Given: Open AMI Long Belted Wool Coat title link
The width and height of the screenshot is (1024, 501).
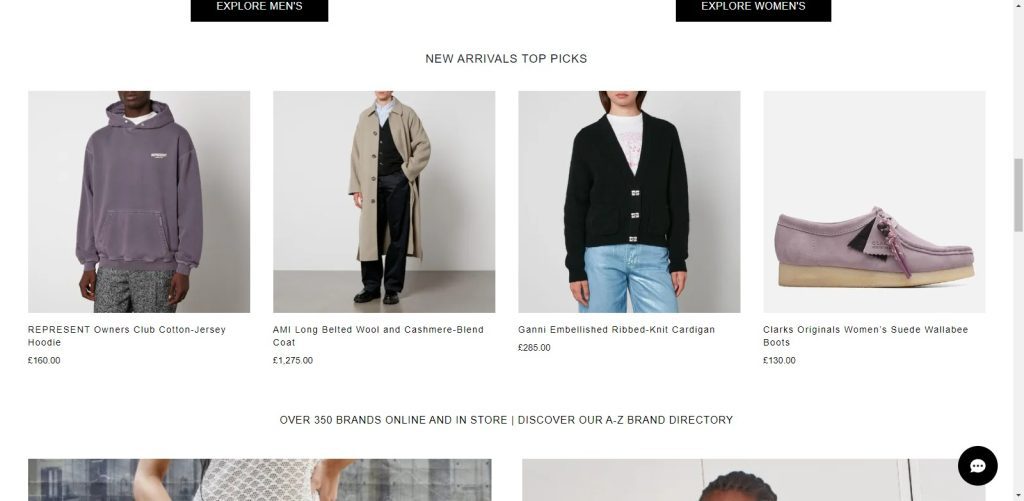Looking at the screenshot, I should click(378, 336).
